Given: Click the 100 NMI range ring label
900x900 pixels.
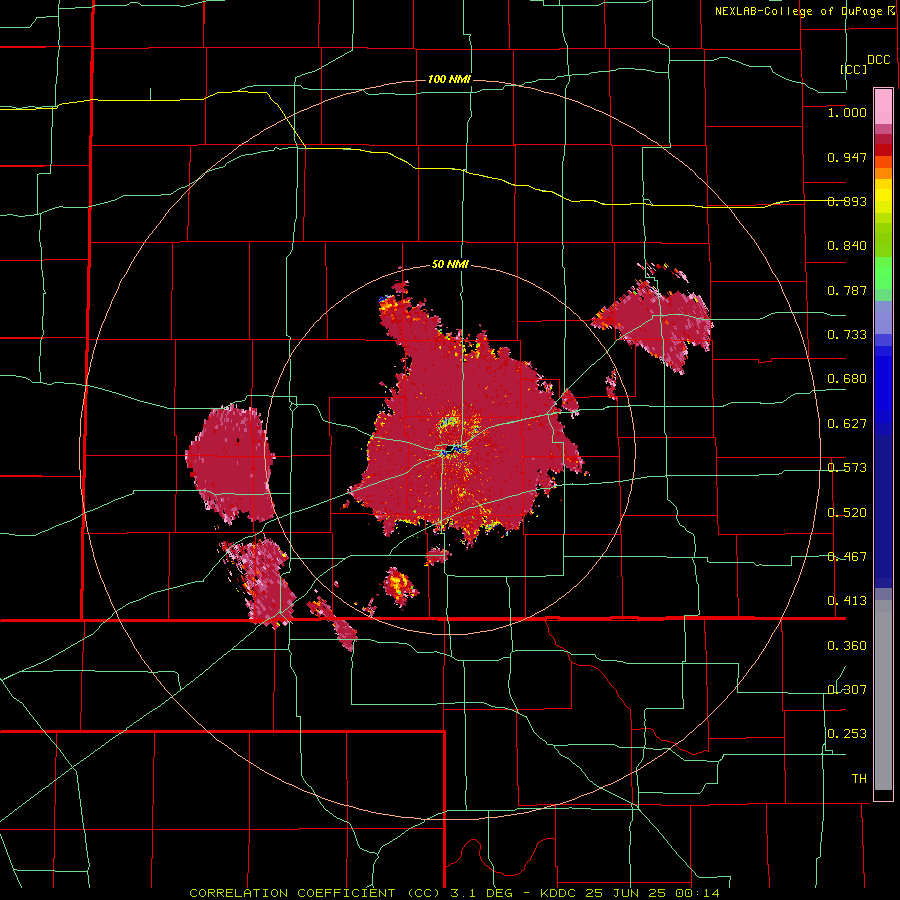Looking at the screenshot, I should coord(449,79).
